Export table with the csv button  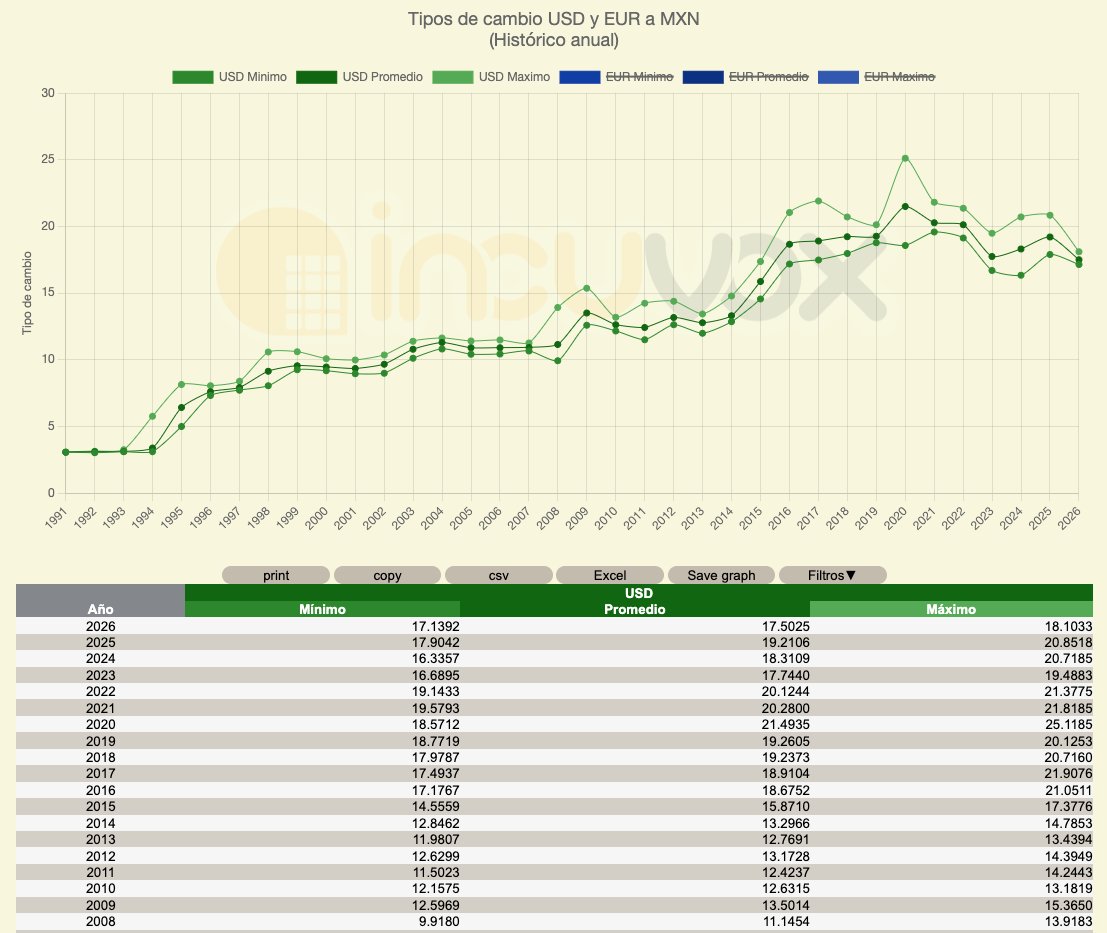498,575
